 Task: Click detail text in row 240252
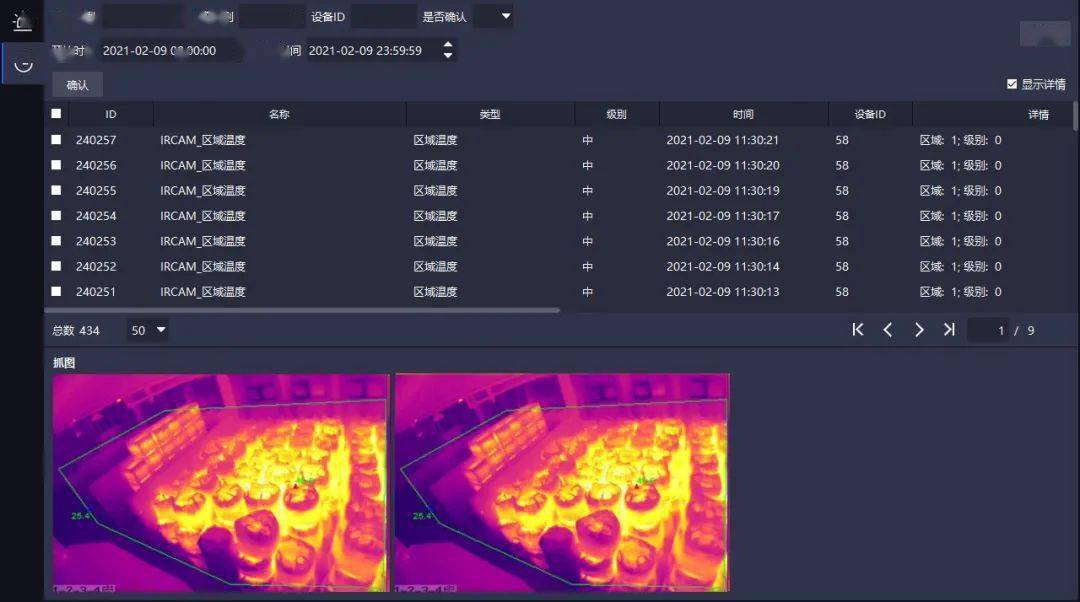tap(960, 266)
